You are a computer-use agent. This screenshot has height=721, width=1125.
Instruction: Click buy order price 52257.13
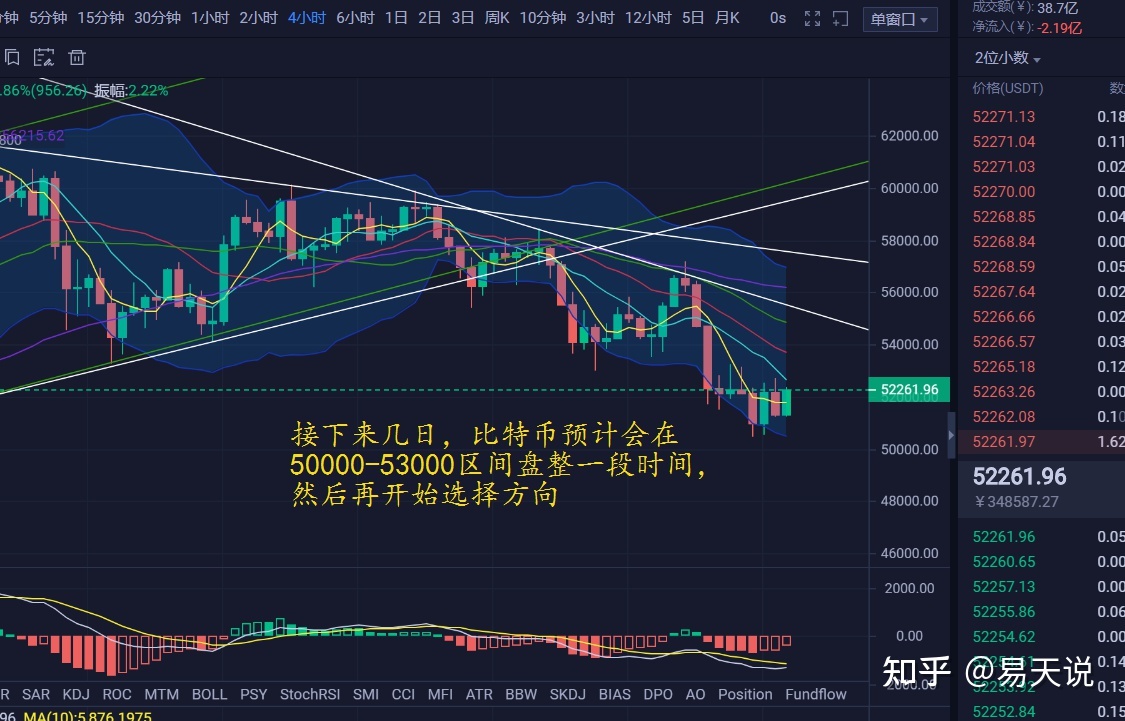click(1004, 587)
